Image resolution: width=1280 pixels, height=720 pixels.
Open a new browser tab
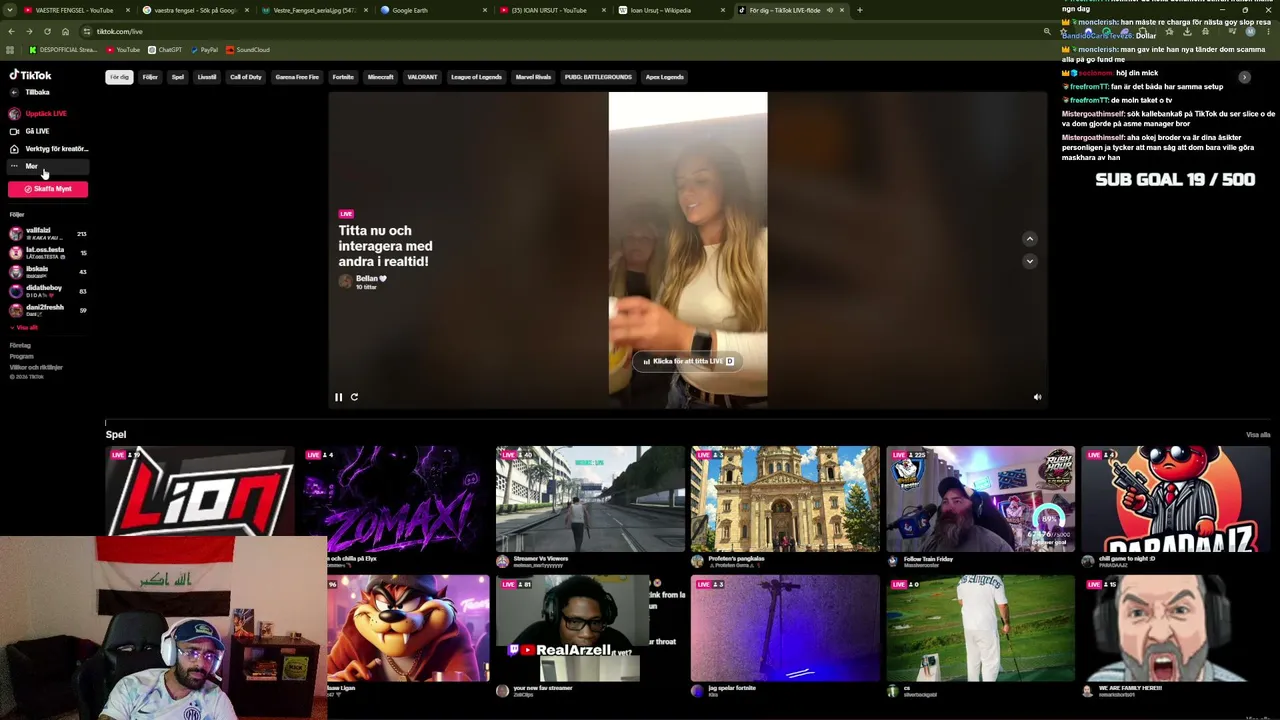coord(859,10)
